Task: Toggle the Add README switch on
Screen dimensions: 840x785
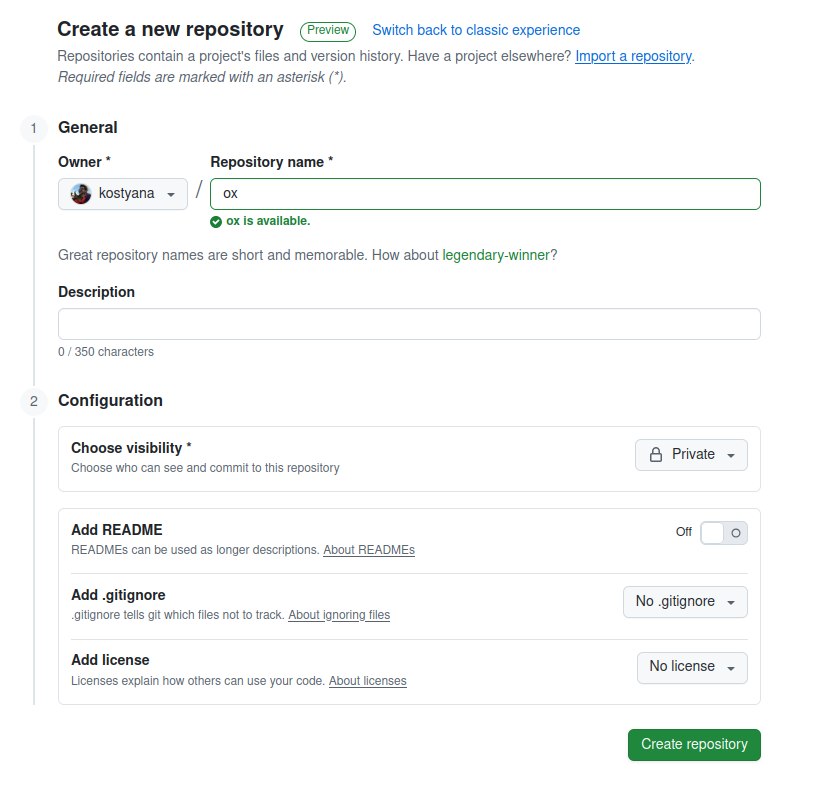Action: click(723, 533)
